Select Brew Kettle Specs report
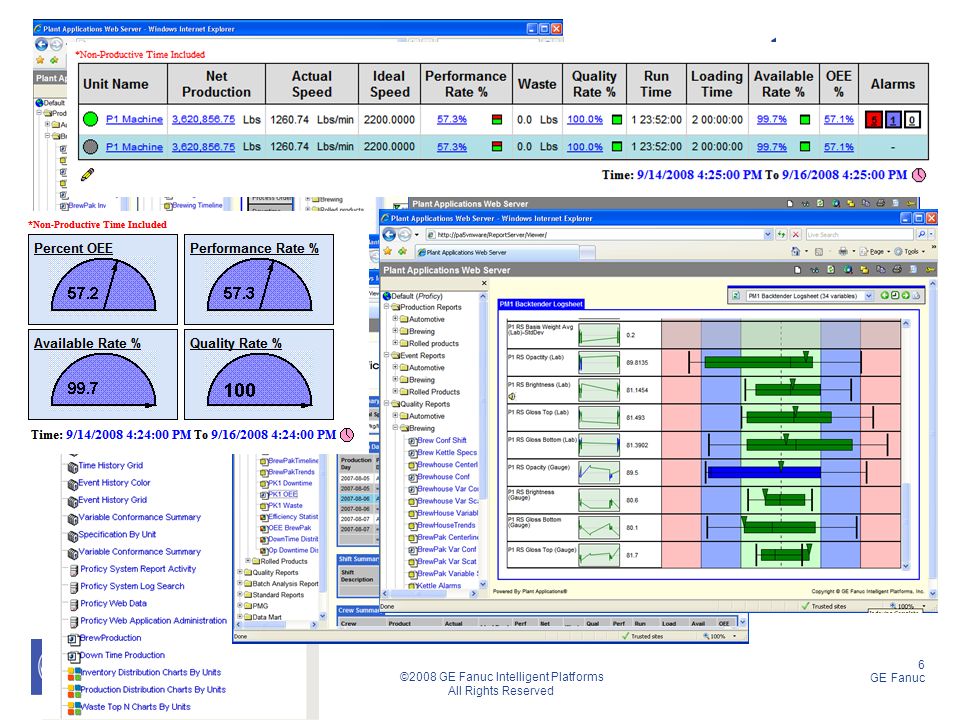This screenshot has width=960, height=720. point(446,452)
